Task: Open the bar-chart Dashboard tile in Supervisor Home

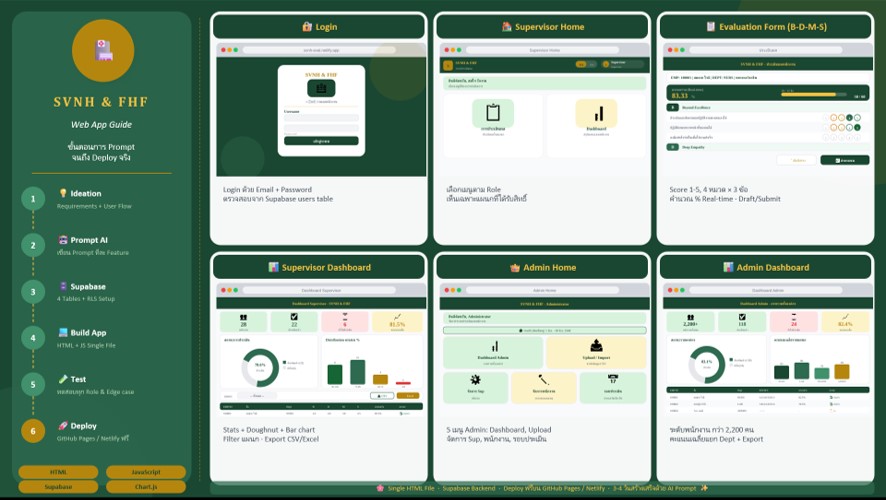Action: pos(596,125)
